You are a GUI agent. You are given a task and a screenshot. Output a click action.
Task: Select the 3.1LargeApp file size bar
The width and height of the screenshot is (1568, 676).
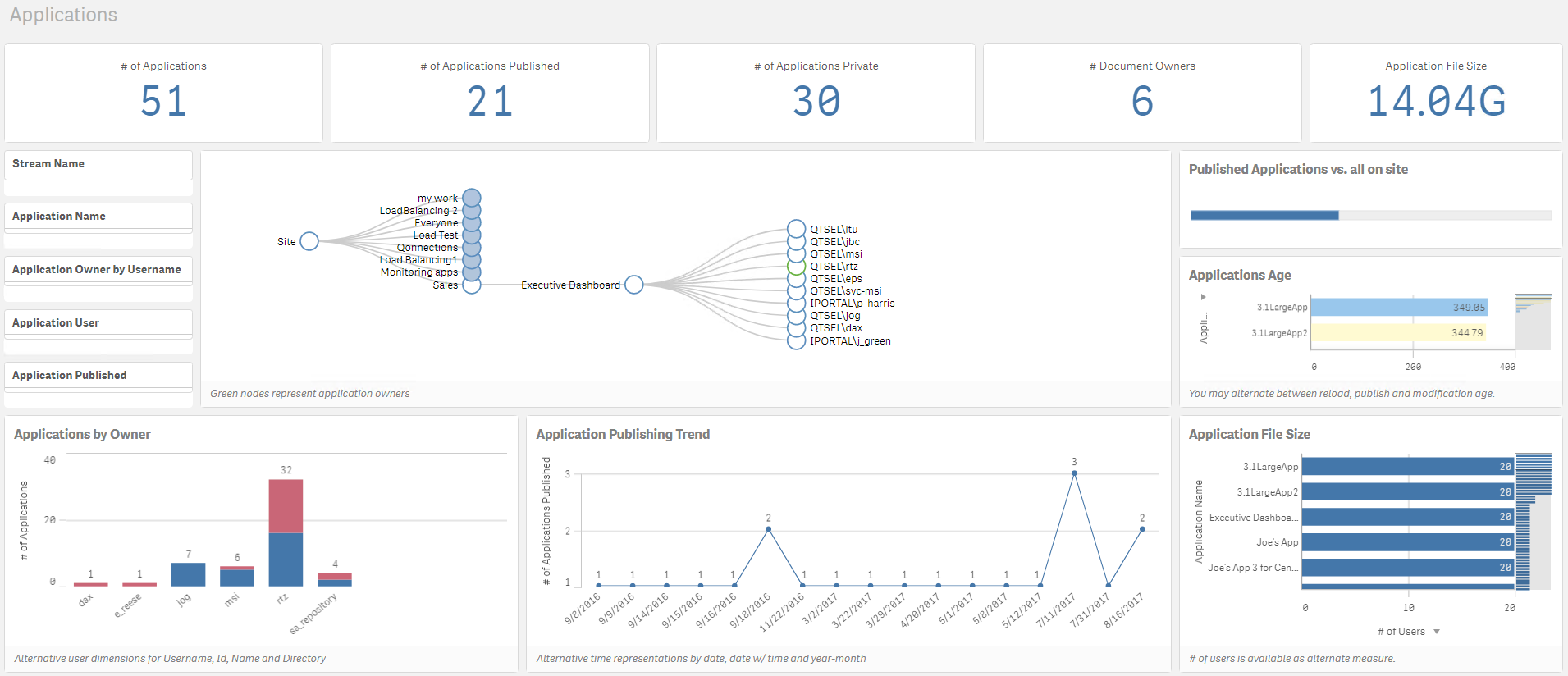(1407, 466)
